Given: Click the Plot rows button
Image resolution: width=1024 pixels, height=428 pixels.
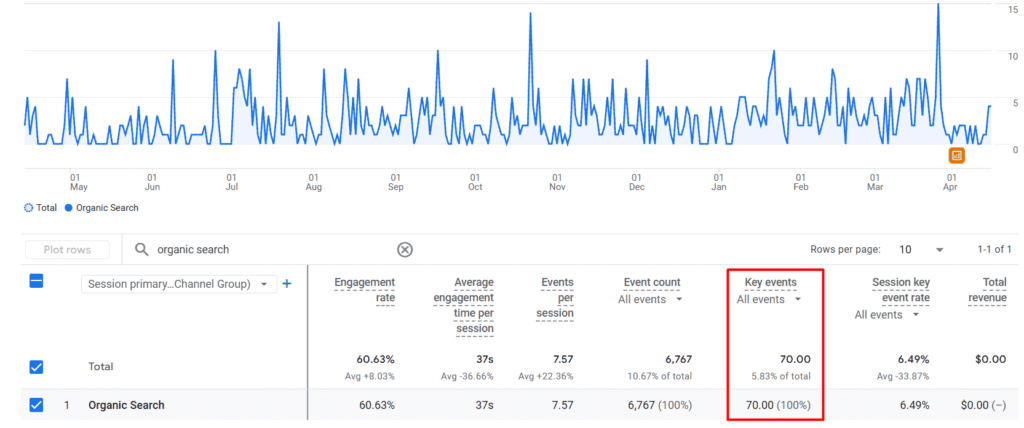Looking at the screenshot, I should (x=68, y=250).
